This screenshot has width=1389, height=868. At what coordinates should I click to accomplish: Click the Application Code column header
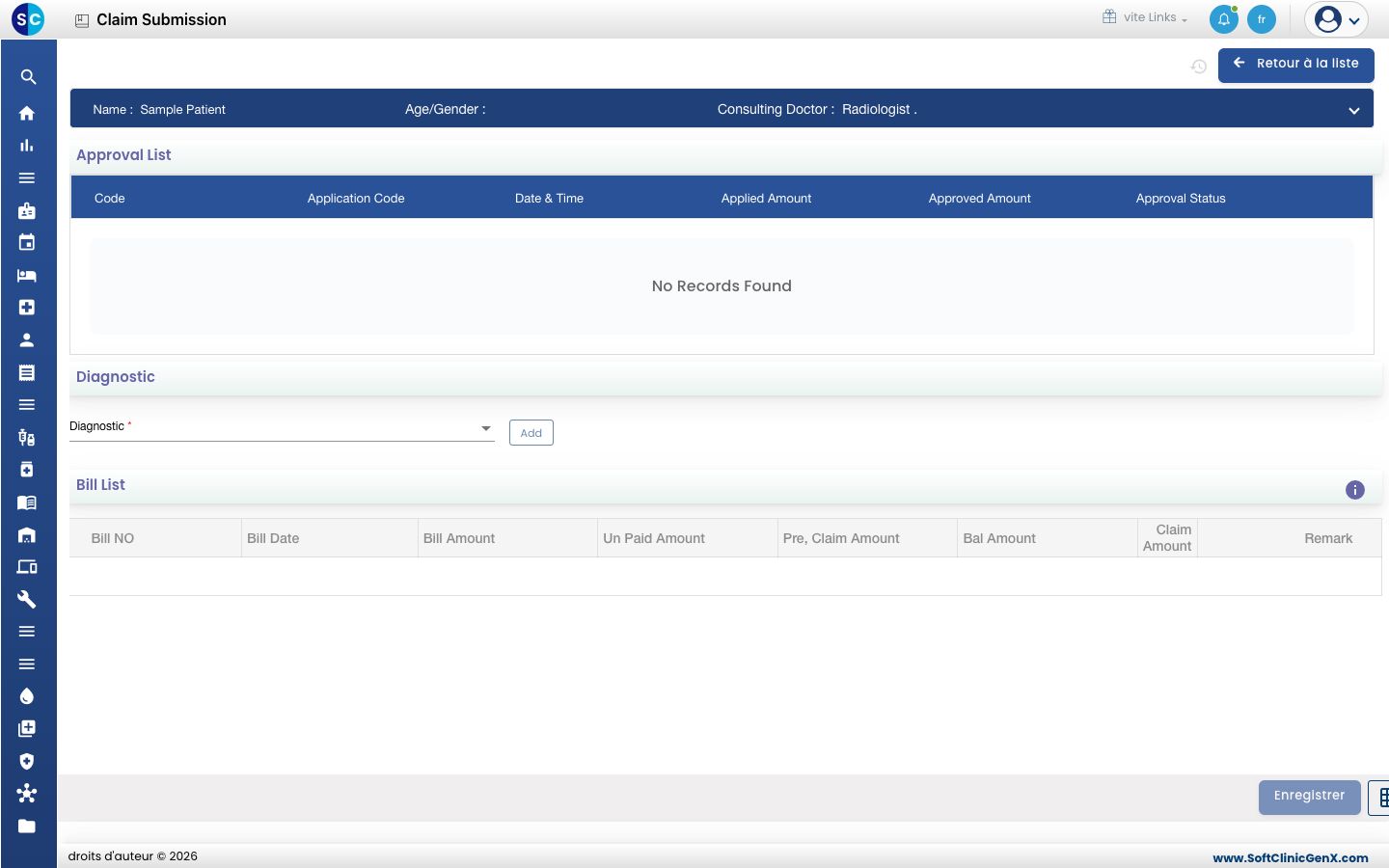coord(356,199)
